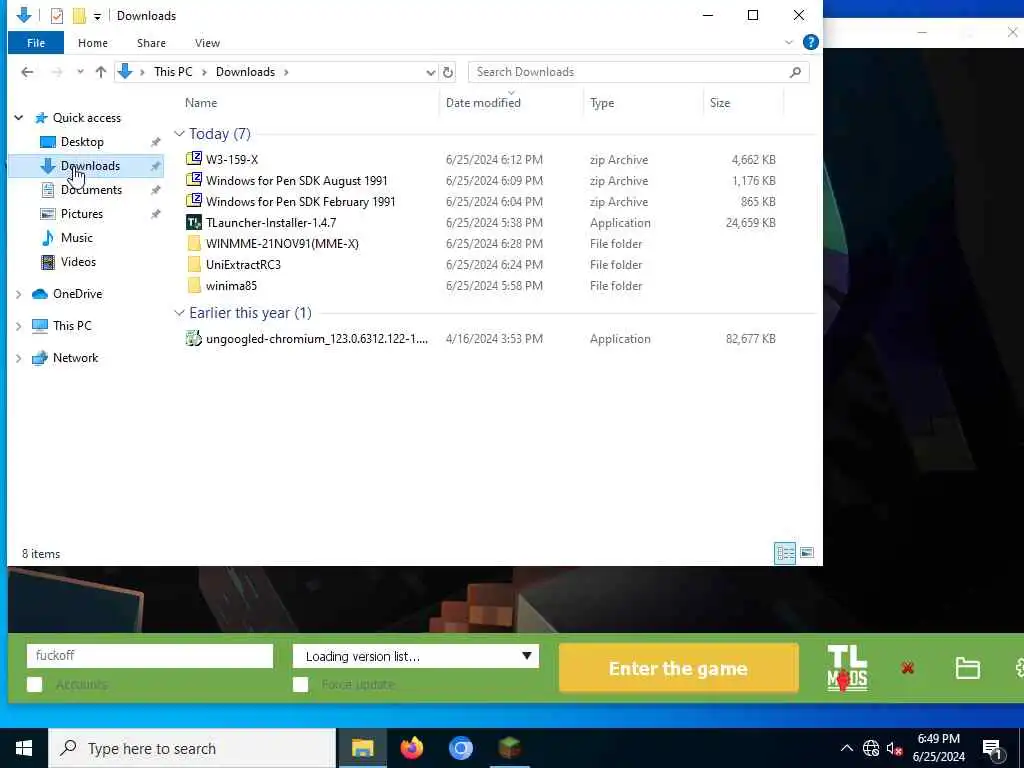Screen dimensions: 1024x768
Task: Click the taskbar Type here to search box
Action: click(192, 748)
